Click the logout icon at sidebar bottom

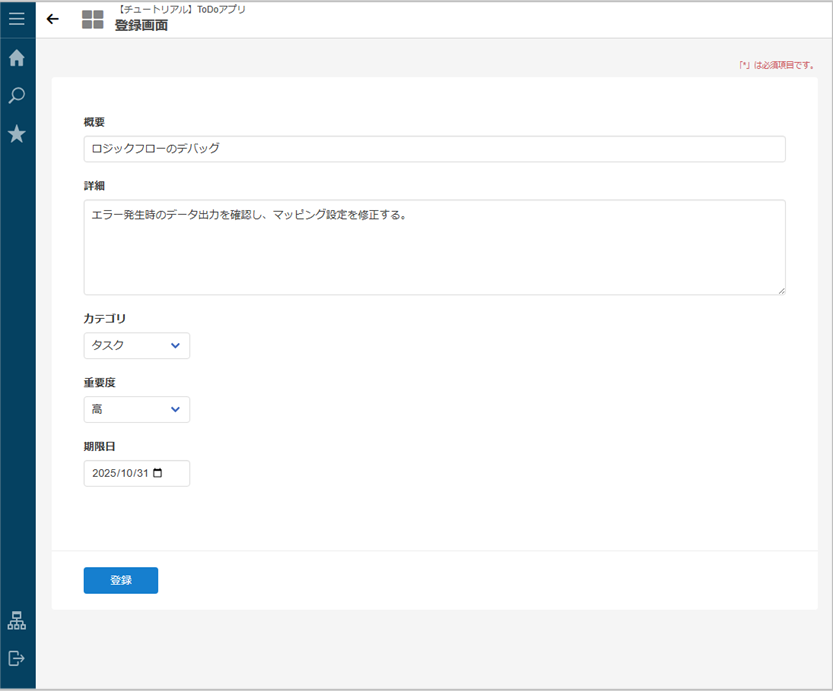[17, 658]
